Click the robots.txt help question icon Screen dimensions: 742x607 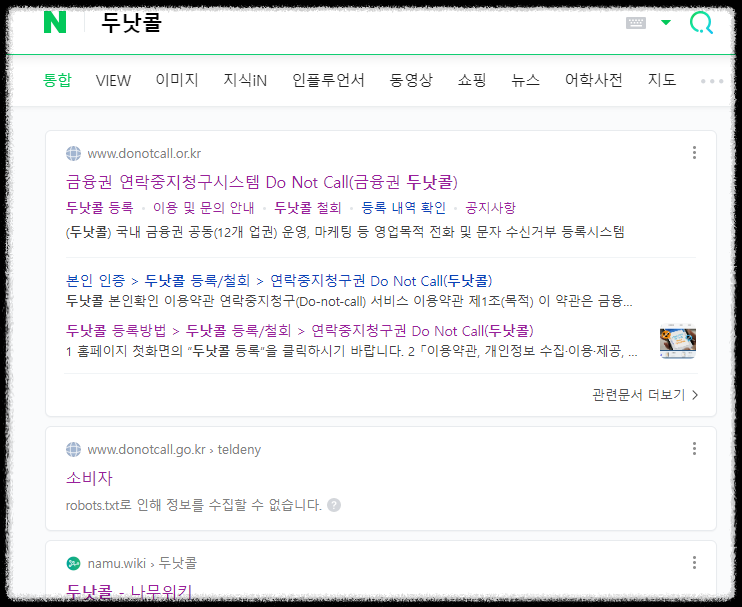334,505
